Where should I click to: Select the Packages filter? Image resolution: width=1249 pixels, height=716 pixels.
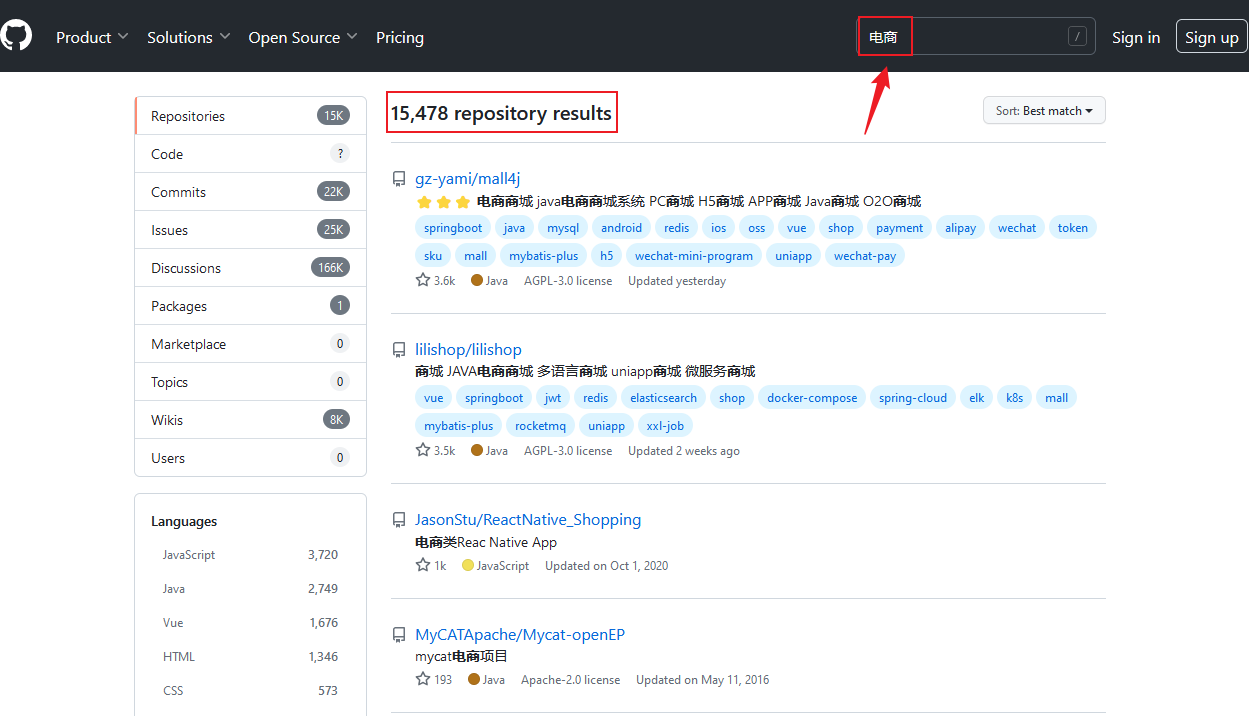coord(250,306)
